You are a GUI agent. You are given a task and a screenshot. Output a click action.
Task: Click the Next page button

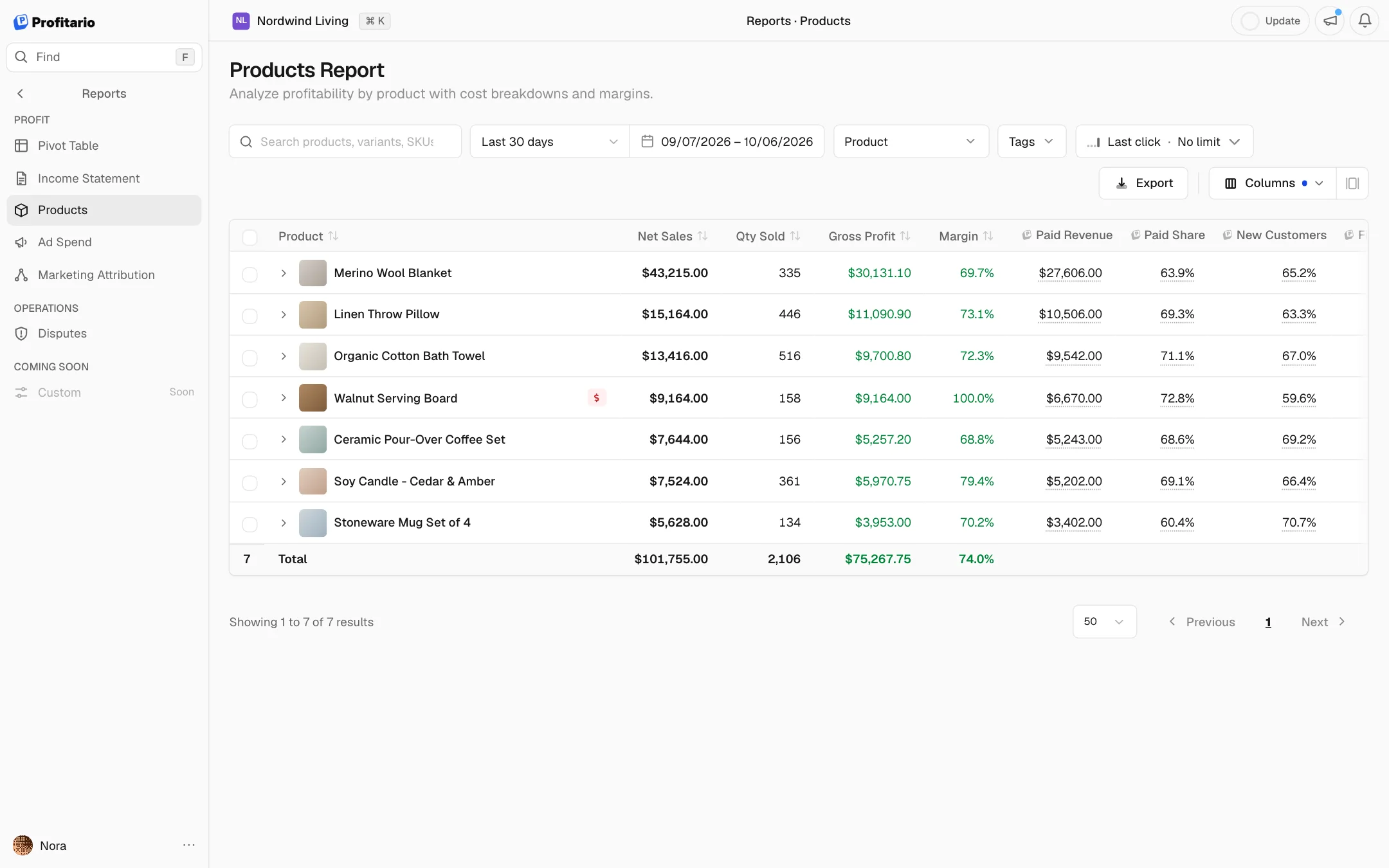point(1323,622)
